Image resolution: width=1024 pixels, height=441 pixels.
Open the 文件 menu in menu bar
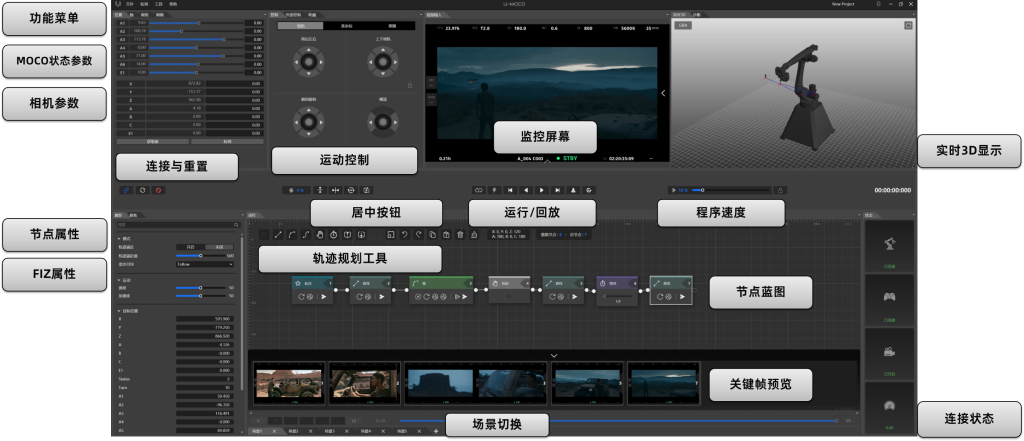pyautogui.click(x=129, y=5)
